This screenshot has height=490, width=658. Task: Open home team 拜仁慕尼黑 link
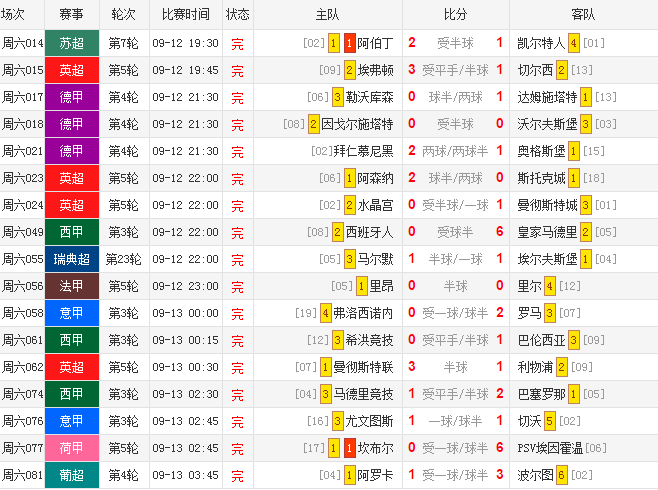(x=363, y=151)
